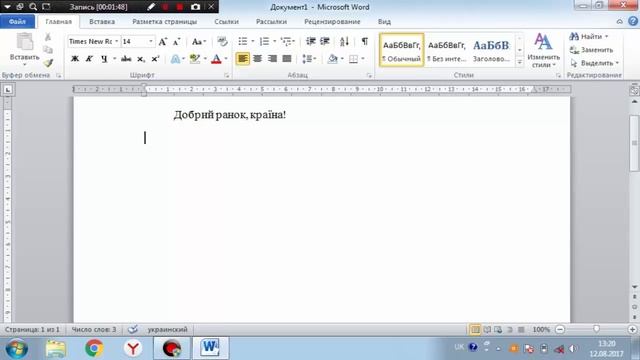
Task: Click the Paste (Вставить) clipboard icon
Action: [24, 42]
